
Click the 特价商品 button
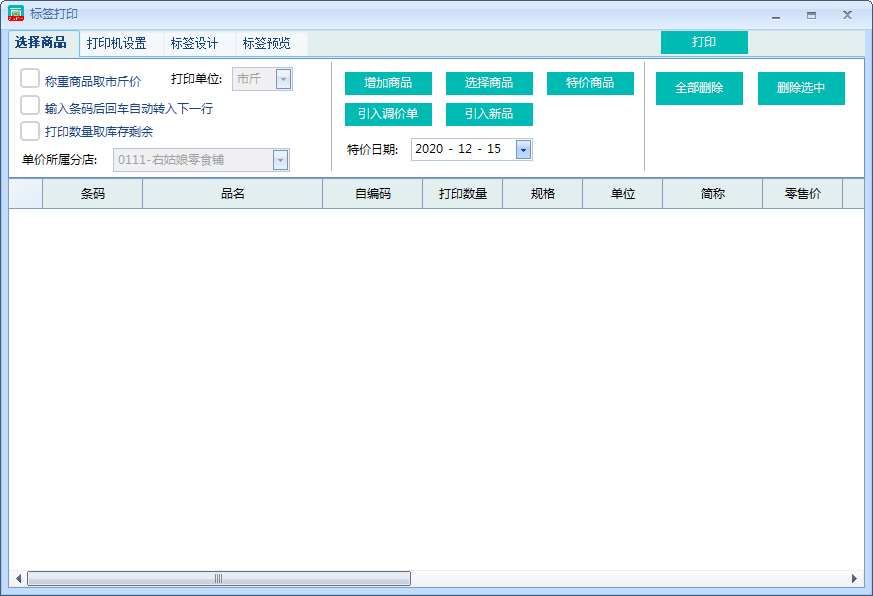[x=590, y=83]
